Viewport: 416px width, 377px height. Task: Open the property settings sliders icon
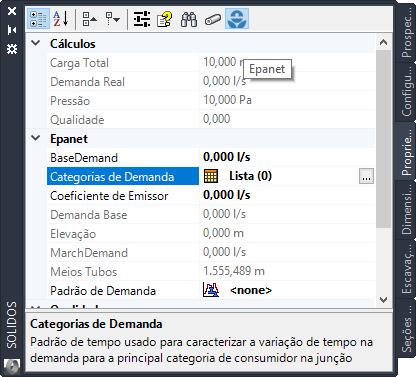coord(142,19)
